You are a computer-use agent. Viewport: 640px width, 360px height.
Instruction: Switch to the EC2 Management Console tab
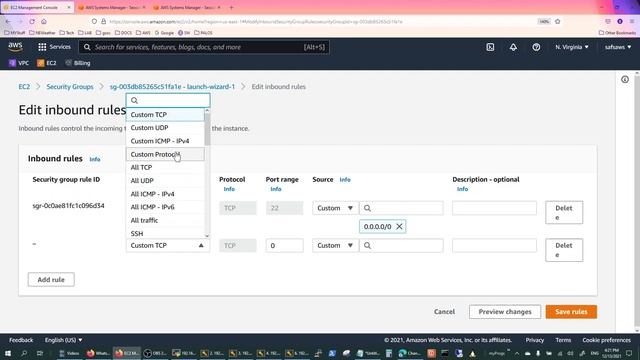(x=37, y=7)
